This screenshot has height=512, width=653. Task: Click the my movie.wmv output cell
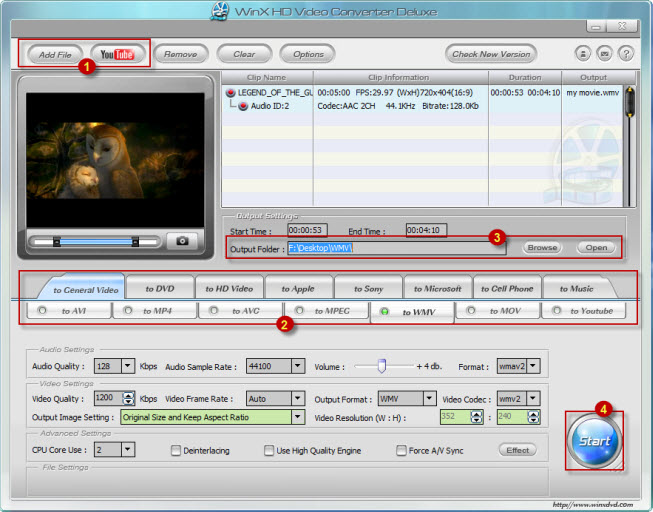click(593, 92)
